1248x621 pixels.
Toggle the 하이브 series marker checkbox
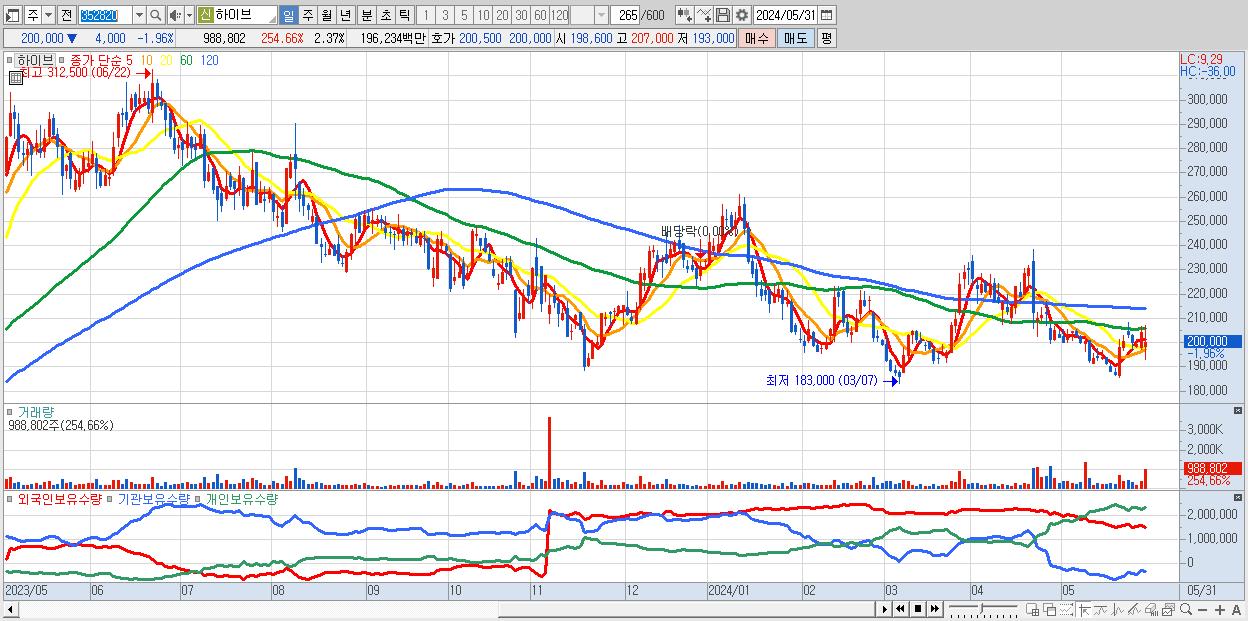click(9, 60)
